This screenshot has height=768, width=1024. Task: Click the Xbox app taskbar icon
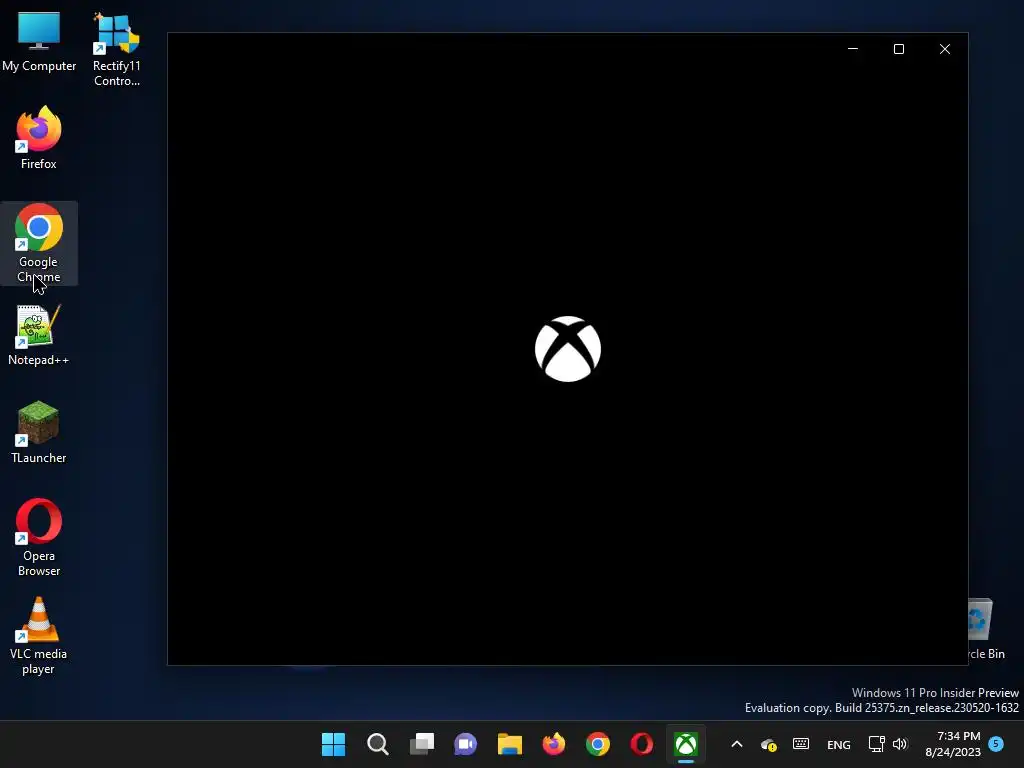(686, 744)
